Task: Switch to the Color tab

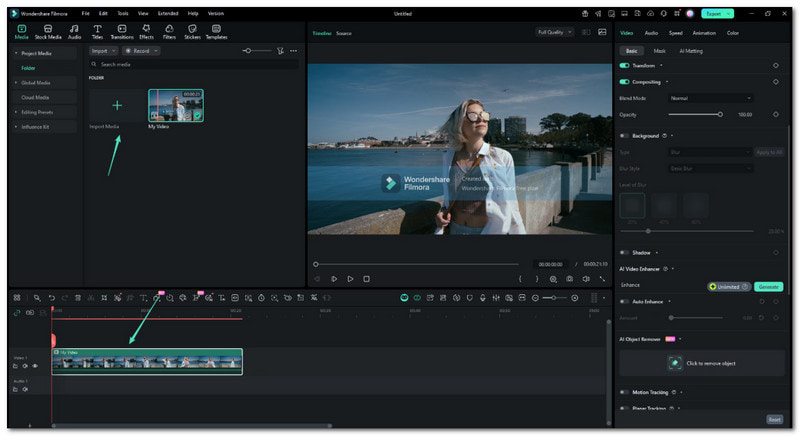Action: (x=733, y=33)
